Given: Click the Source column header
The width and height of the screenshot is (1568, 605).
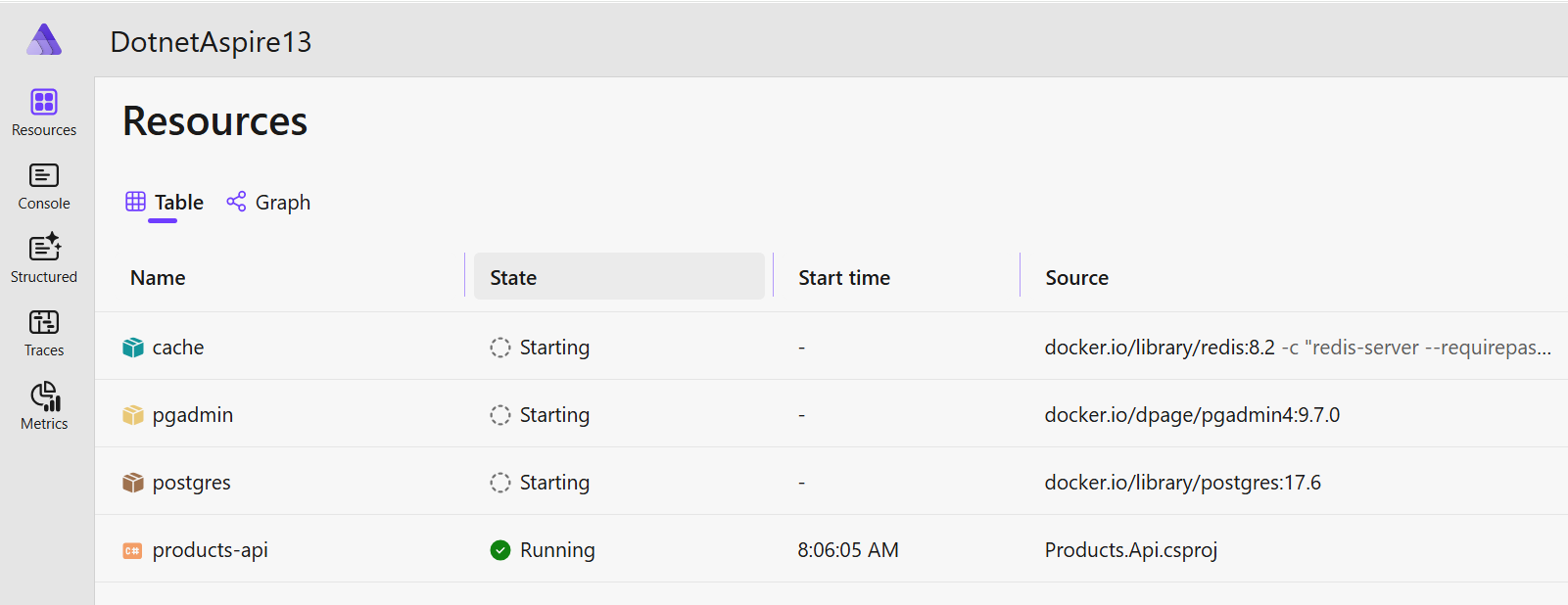Looking at the screenshot, I should click(x=1076, y=278).
